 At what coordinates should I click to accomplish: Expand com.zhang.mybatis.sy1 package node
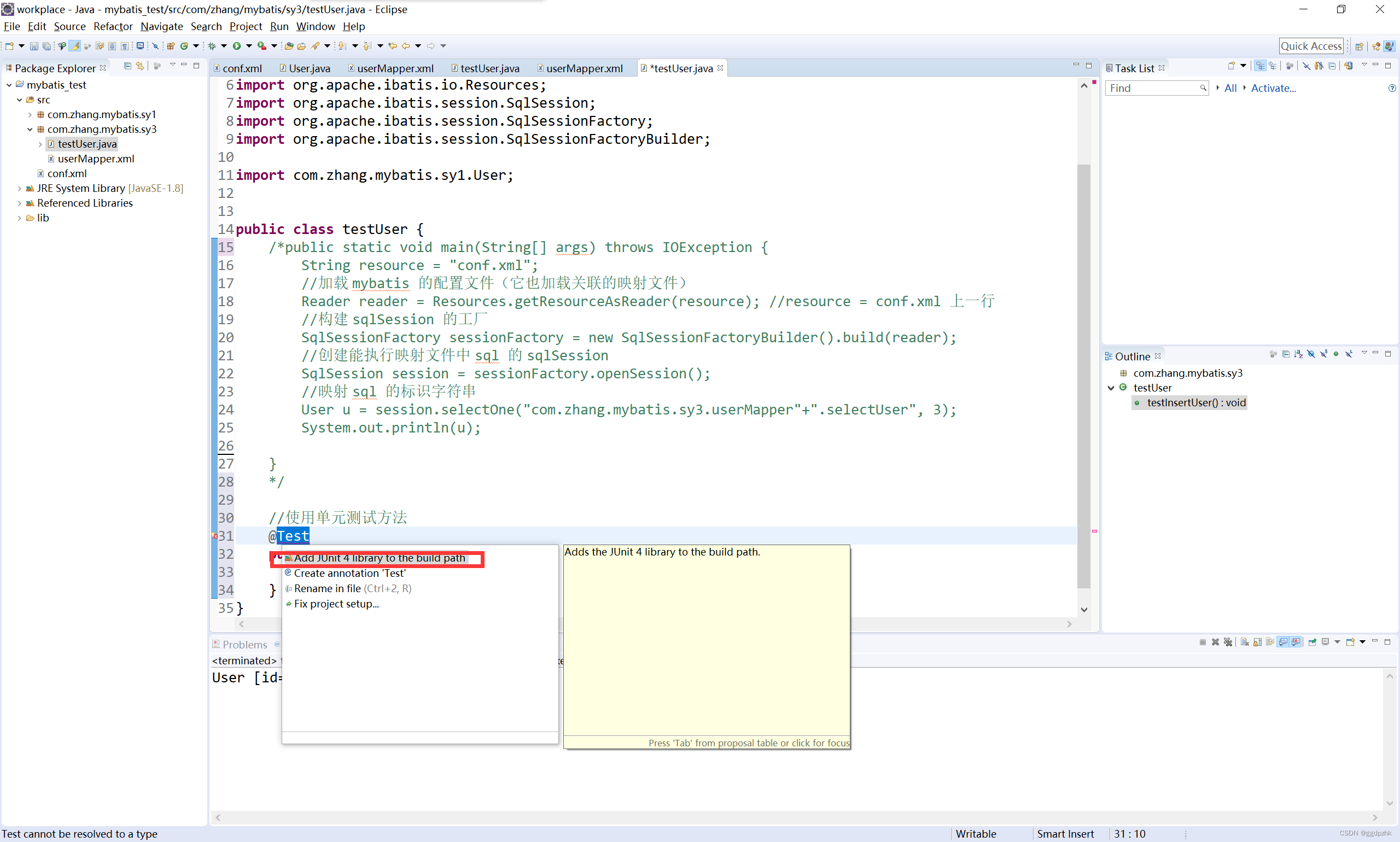[30, 115]
